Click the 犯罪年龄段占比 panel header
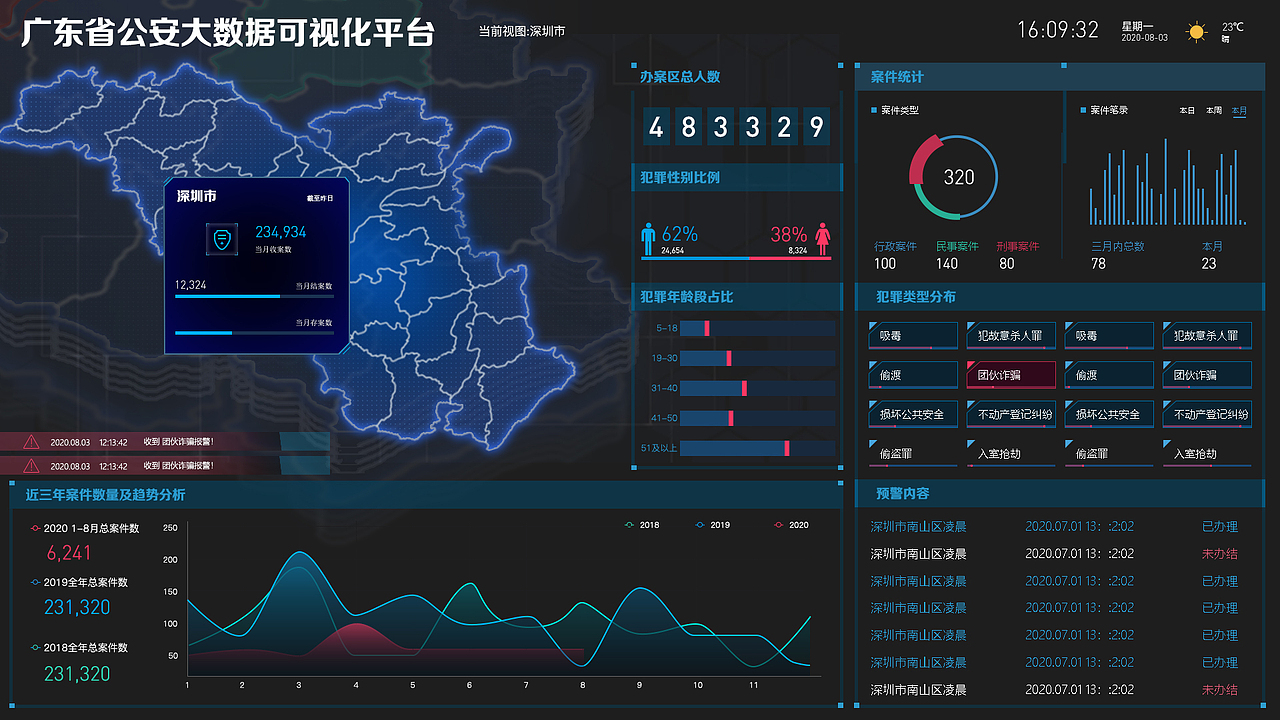1280x720 pixels. [x=736, y=297]
